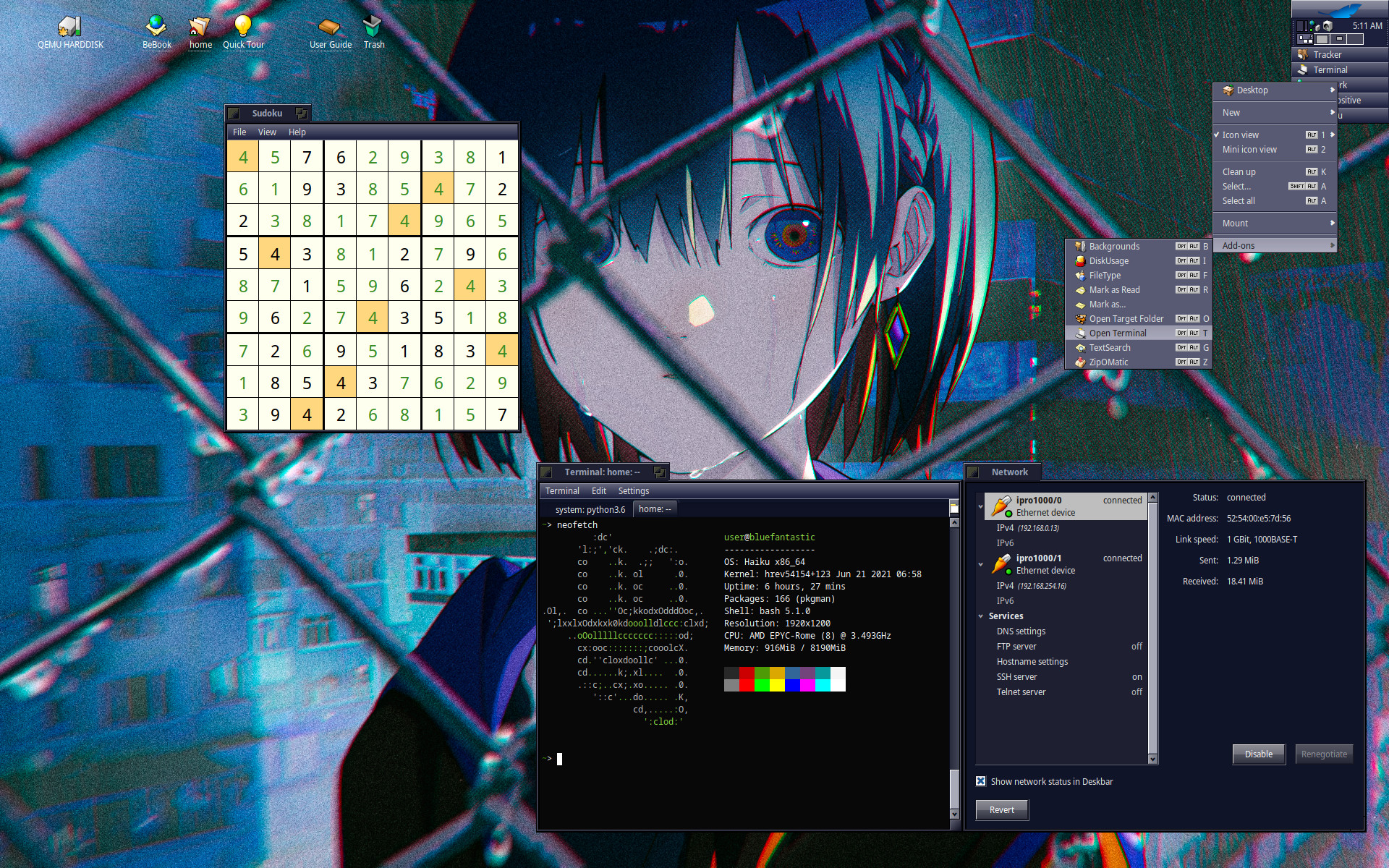Open the Sudoku View menu
The height and width of the screenshot is (868, 1389).
(267, 132)
